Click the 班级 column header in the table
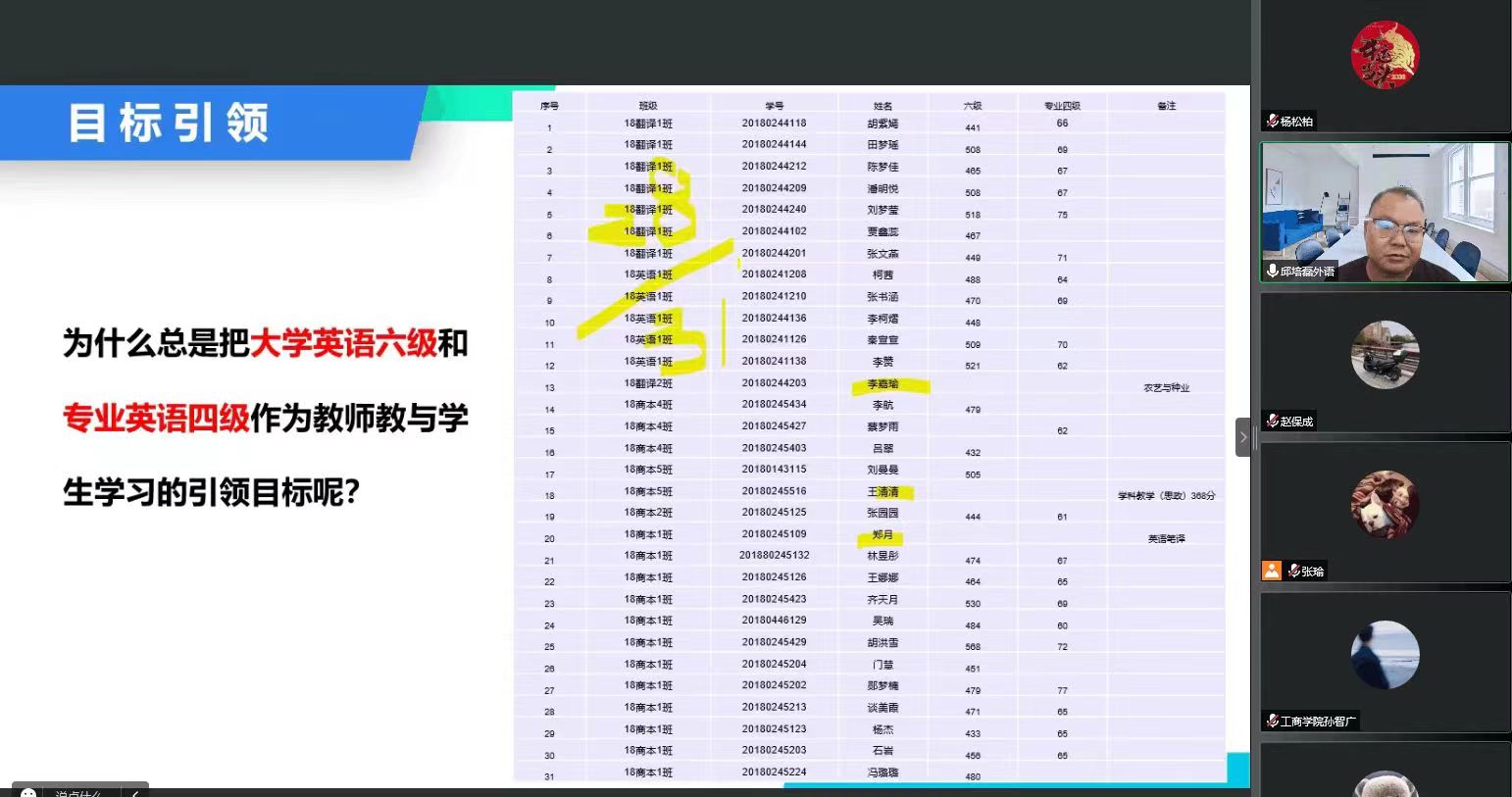1512x797 pixels. coord(648,106)
